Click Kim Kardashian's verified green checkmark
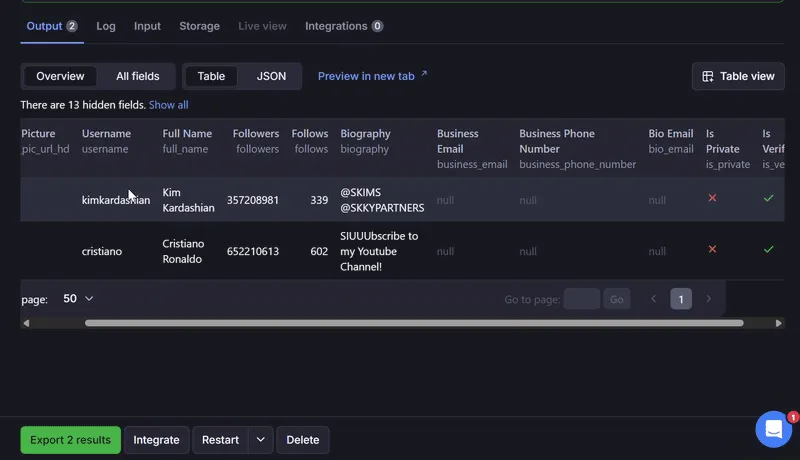 [768, 198]
